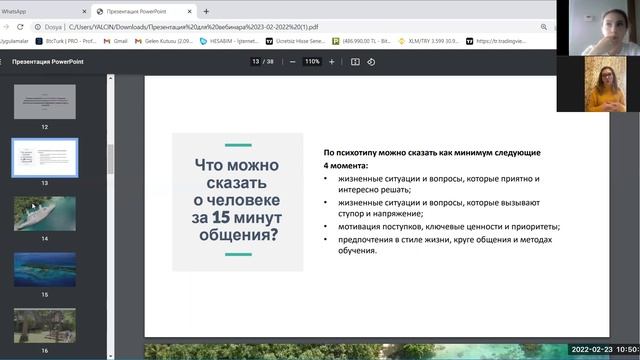Select the Презентация PowerPoint browser tab
The width and height of the screenshot is (640, 360).
pyautogui.click(x=144, y=11)
